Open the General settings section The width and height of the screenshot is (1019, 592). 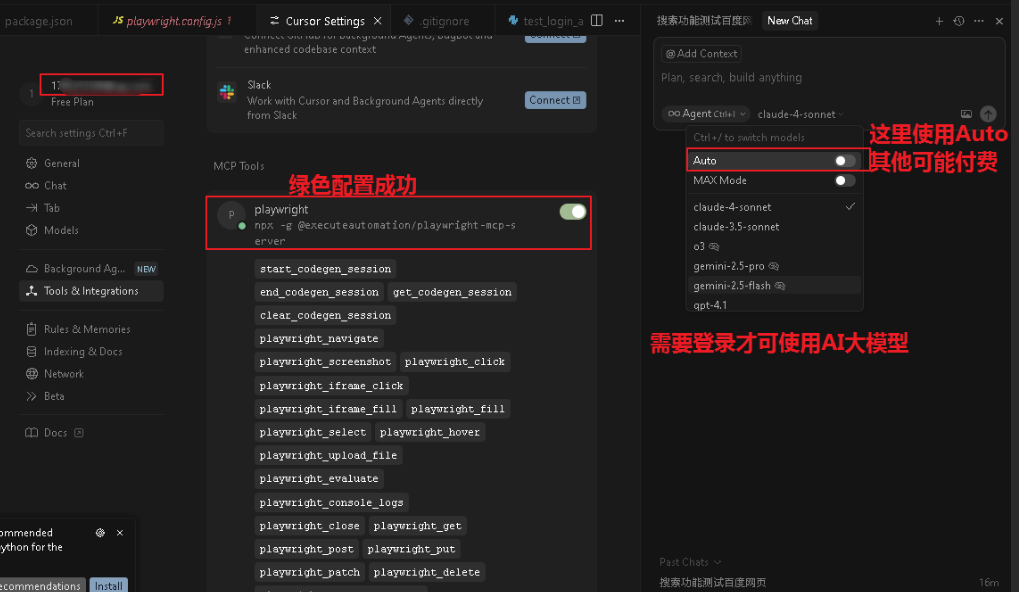pos(54,163)
